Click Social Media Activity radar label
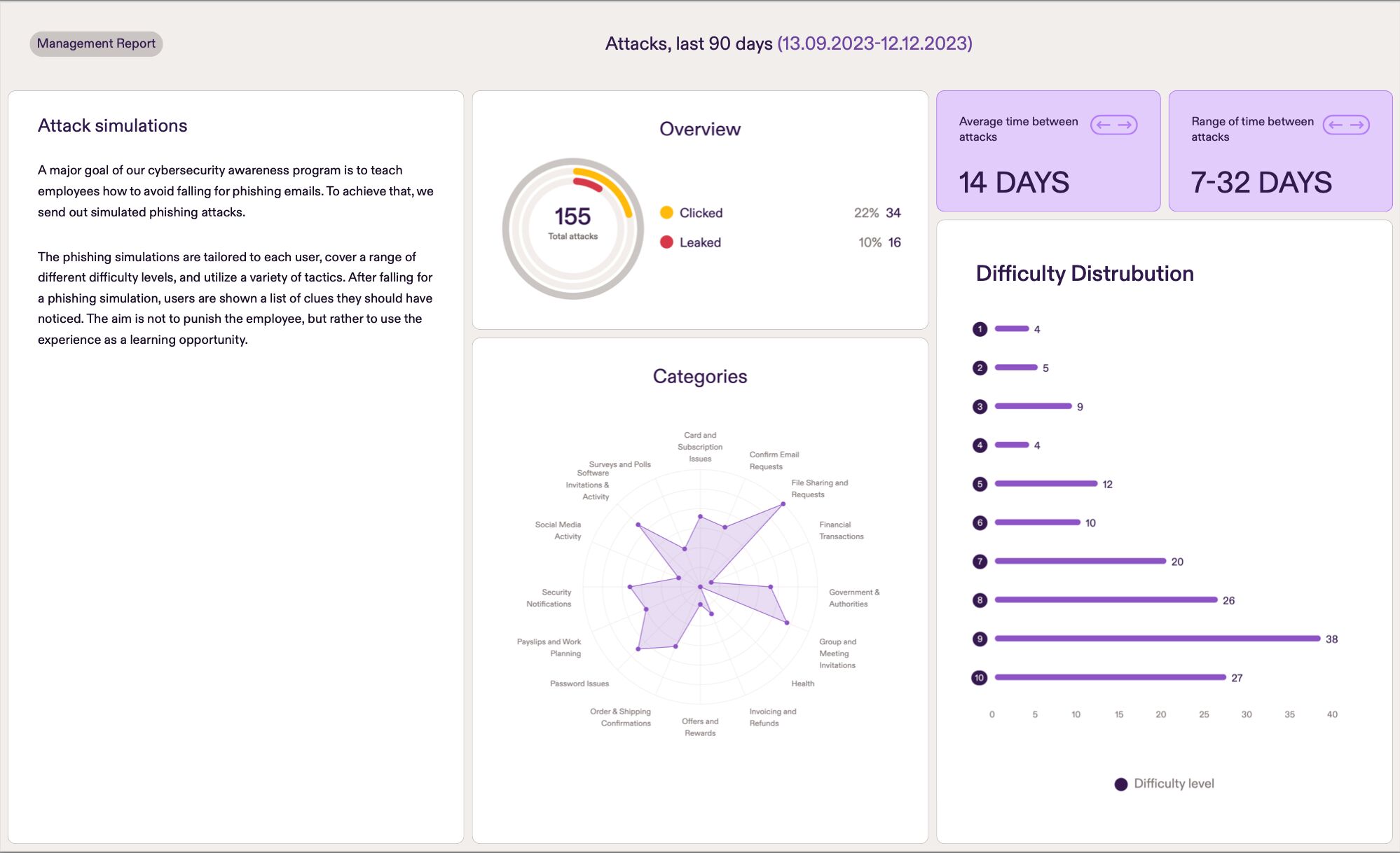 tap(558, 531)
